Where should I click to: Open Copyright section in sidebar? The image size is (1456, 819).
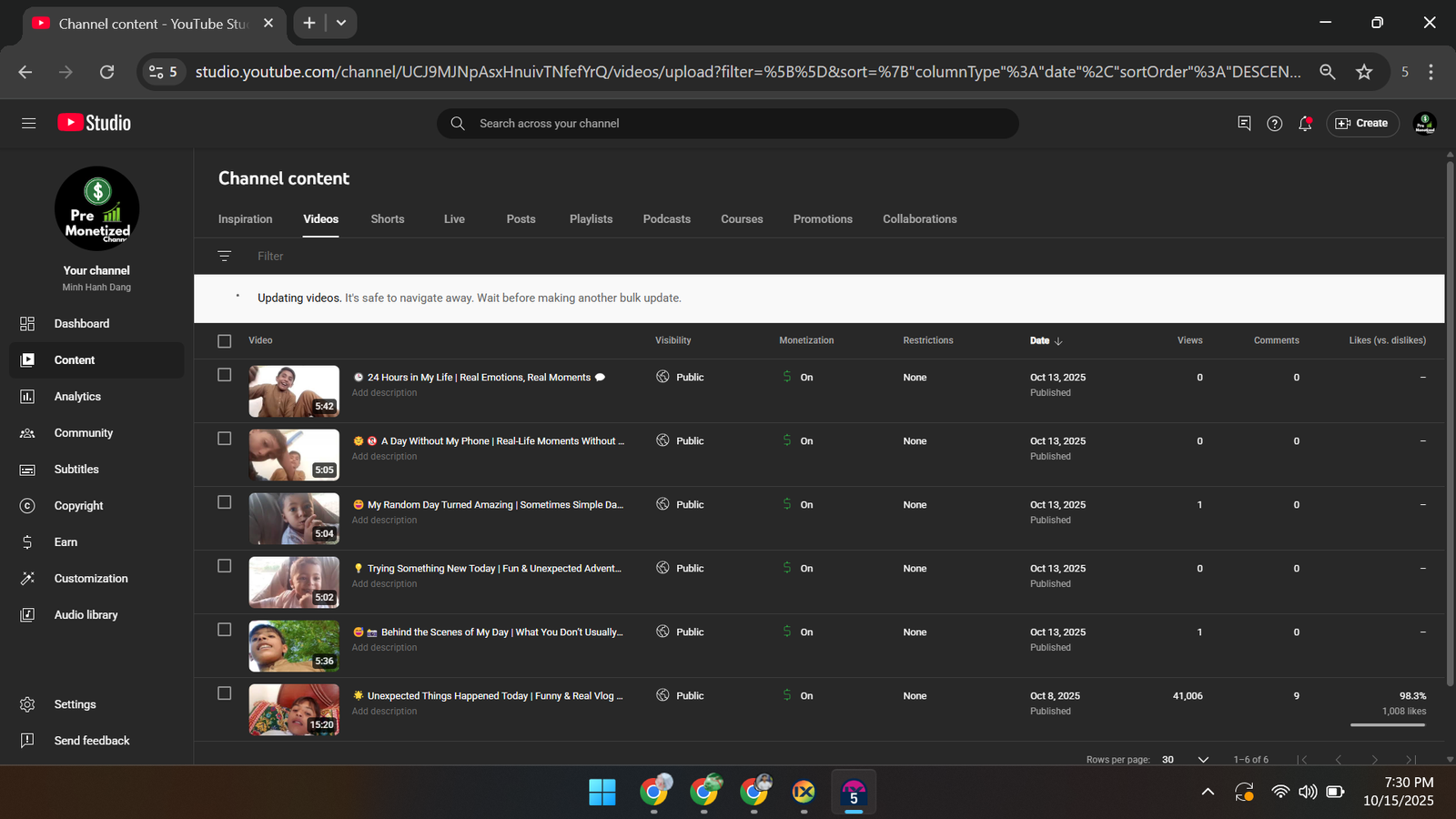click(78, 506)
